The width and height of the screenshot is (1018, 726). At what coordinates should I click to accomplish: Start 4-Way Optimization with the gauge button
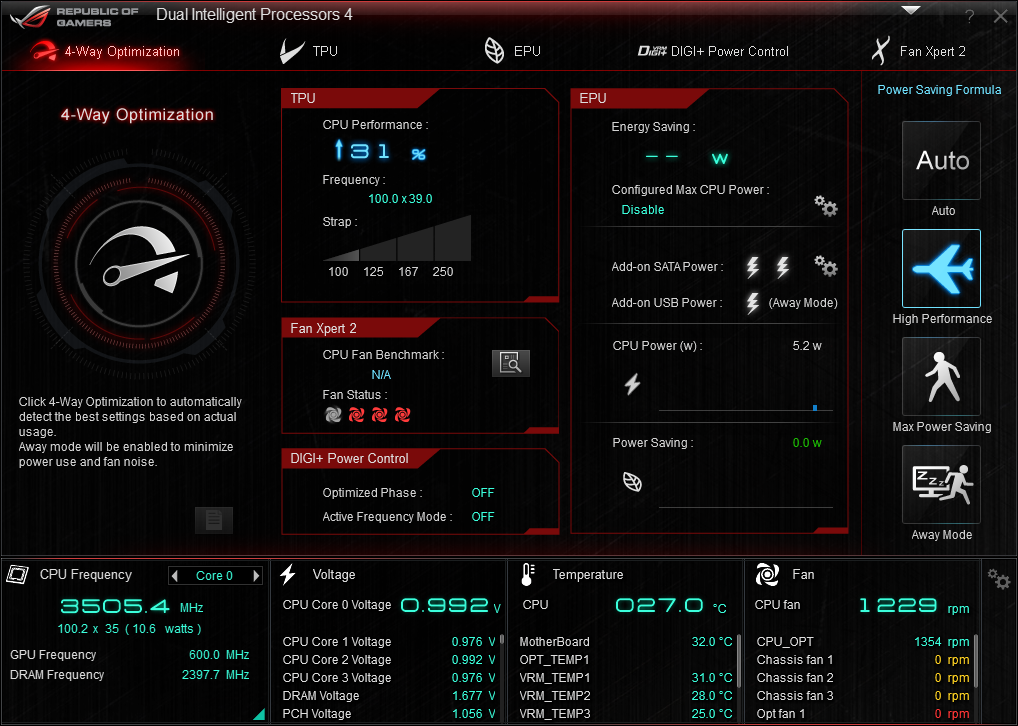coord(139,264)
